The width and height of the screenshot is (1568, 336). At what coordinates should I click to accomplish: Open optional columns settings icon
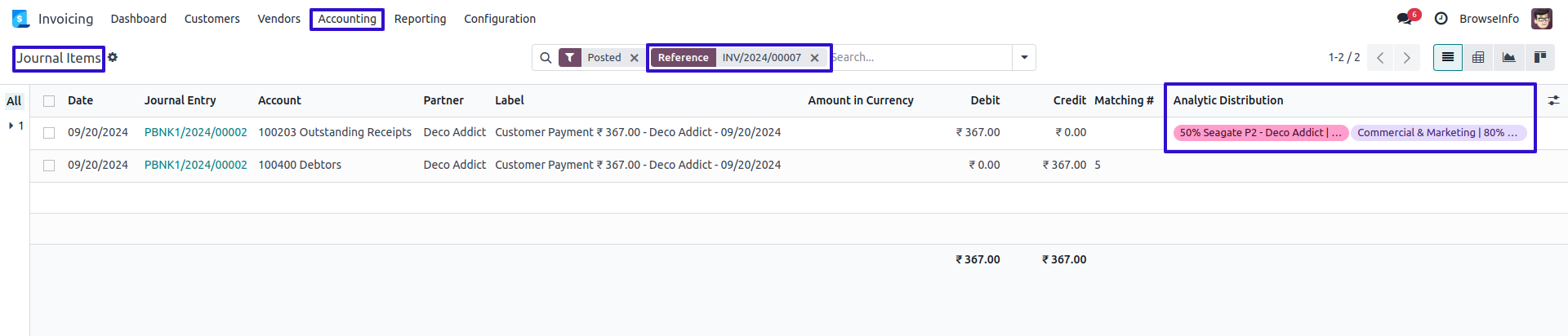(x=1553, y=100)
